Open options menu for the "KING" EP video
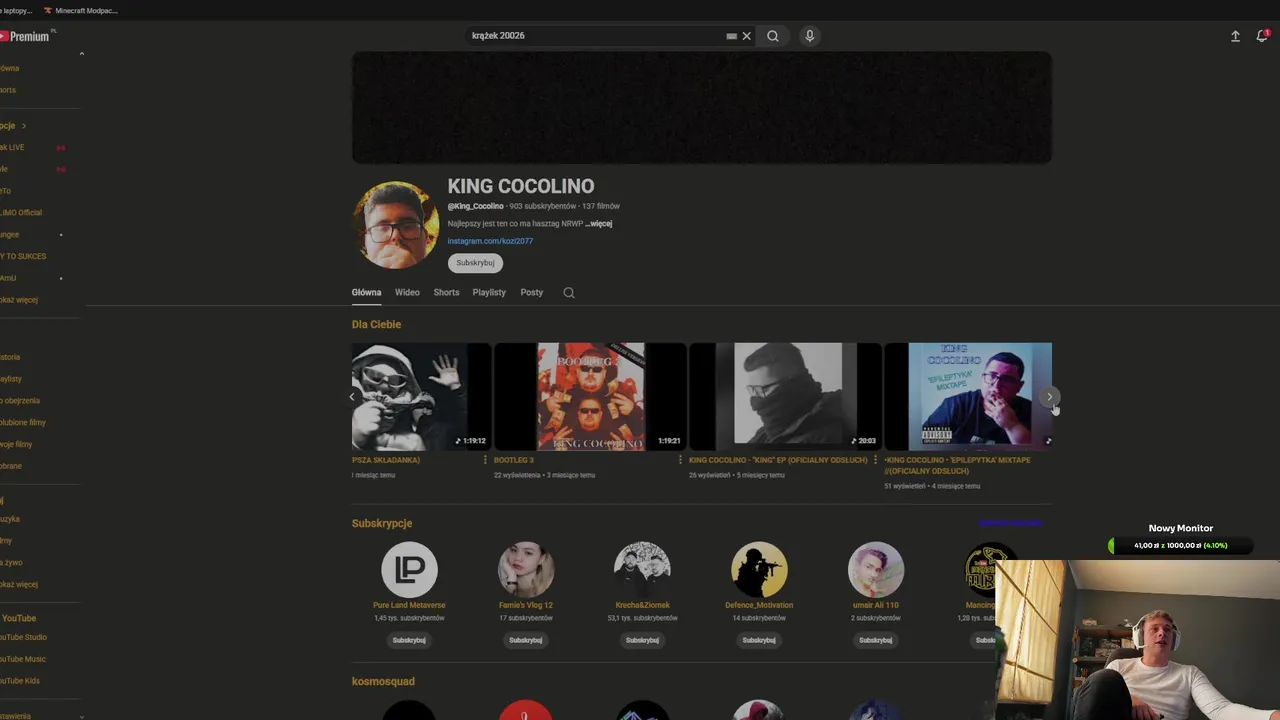 (x=875, y=460)
